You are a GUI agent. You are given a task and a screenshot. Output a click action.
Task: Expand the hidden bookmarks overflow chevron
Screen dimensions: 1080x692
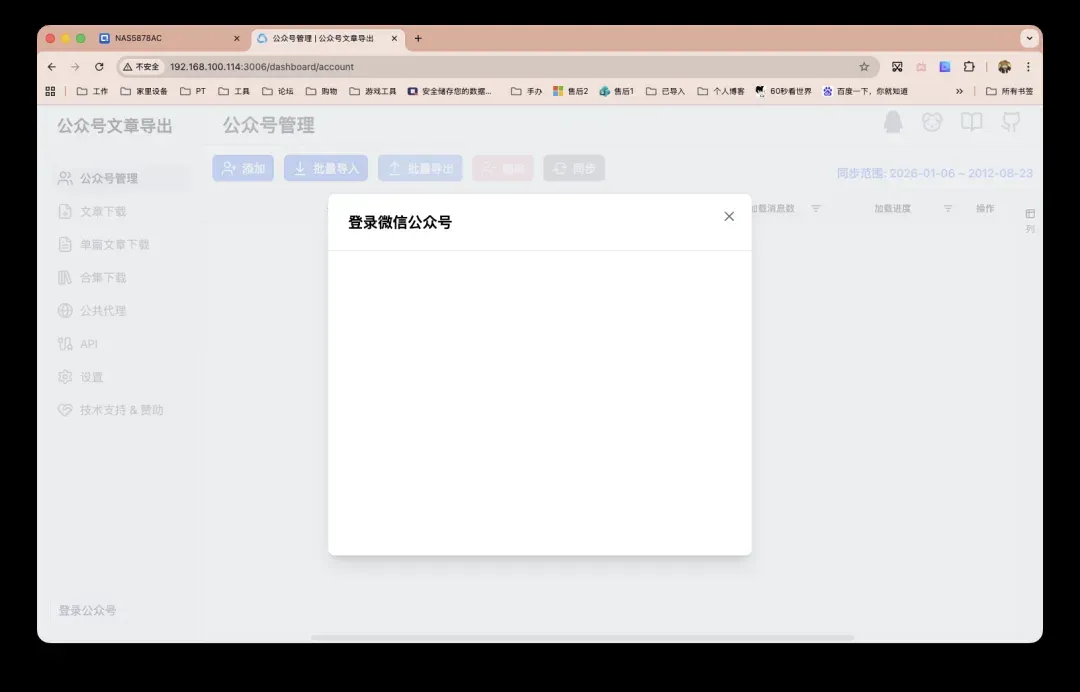click(x=960, y=91)
